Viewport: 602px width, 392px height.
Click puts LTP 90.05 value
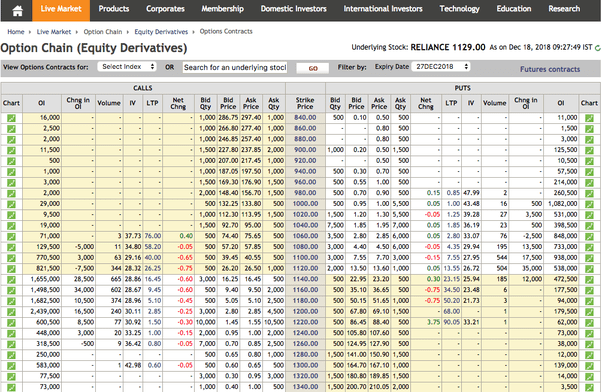(452, 323)
